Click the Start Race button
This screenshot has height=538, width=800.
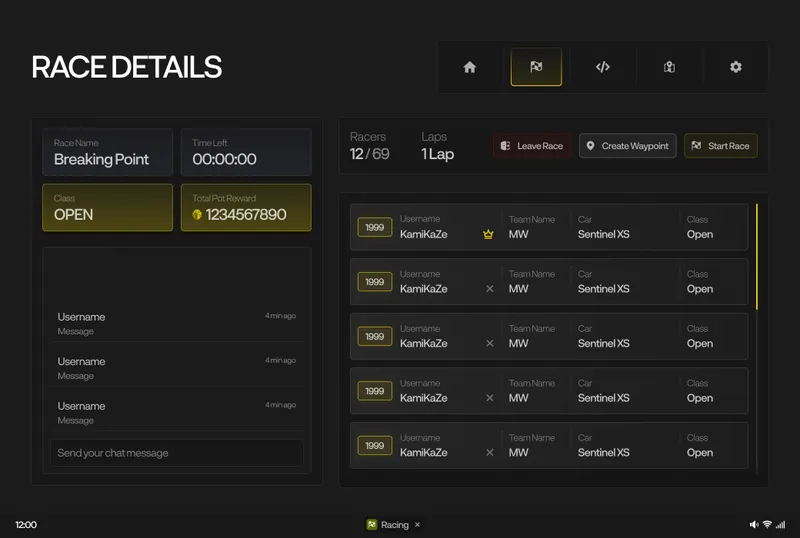pos(720,146)
